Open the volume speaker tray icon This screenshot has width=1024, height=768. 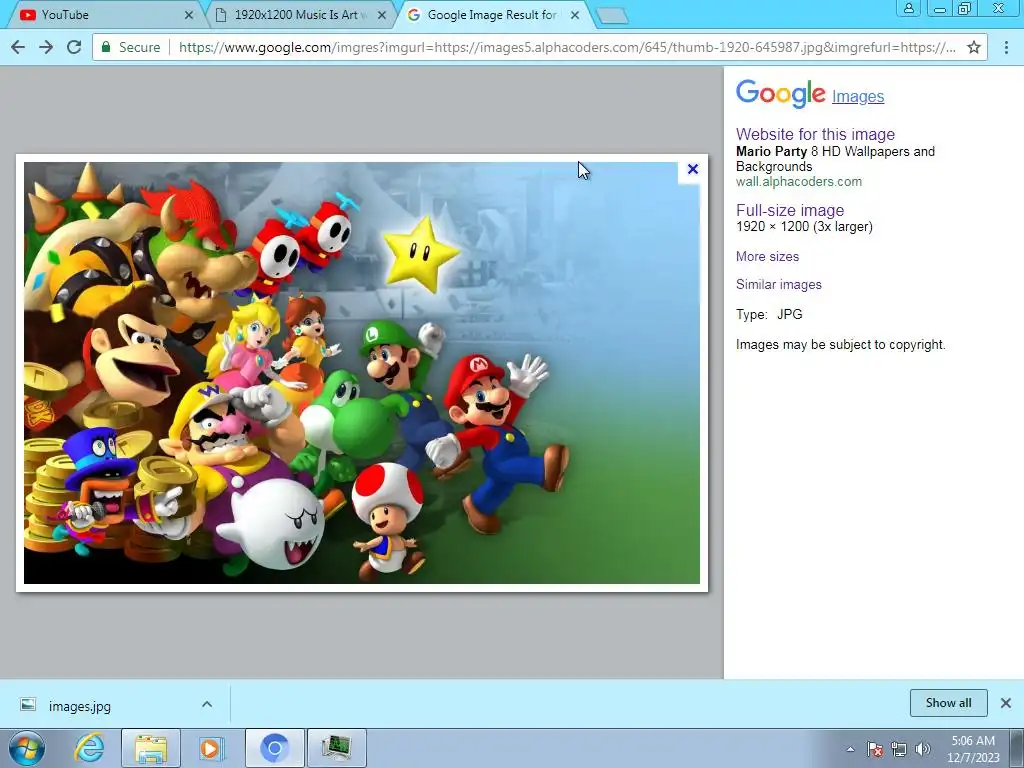click(923, 749)
